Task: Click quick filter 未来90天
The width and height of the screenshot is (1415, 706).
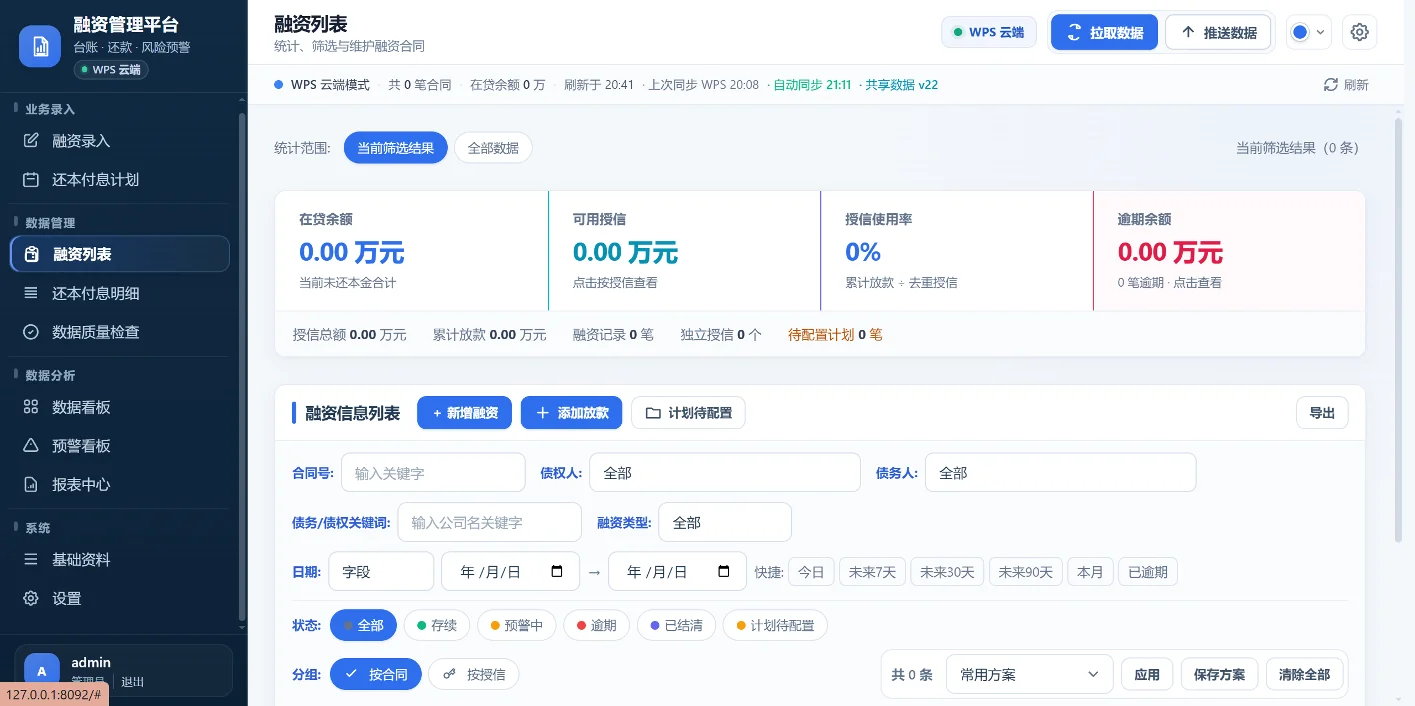Action: [x=1026, y=572]
